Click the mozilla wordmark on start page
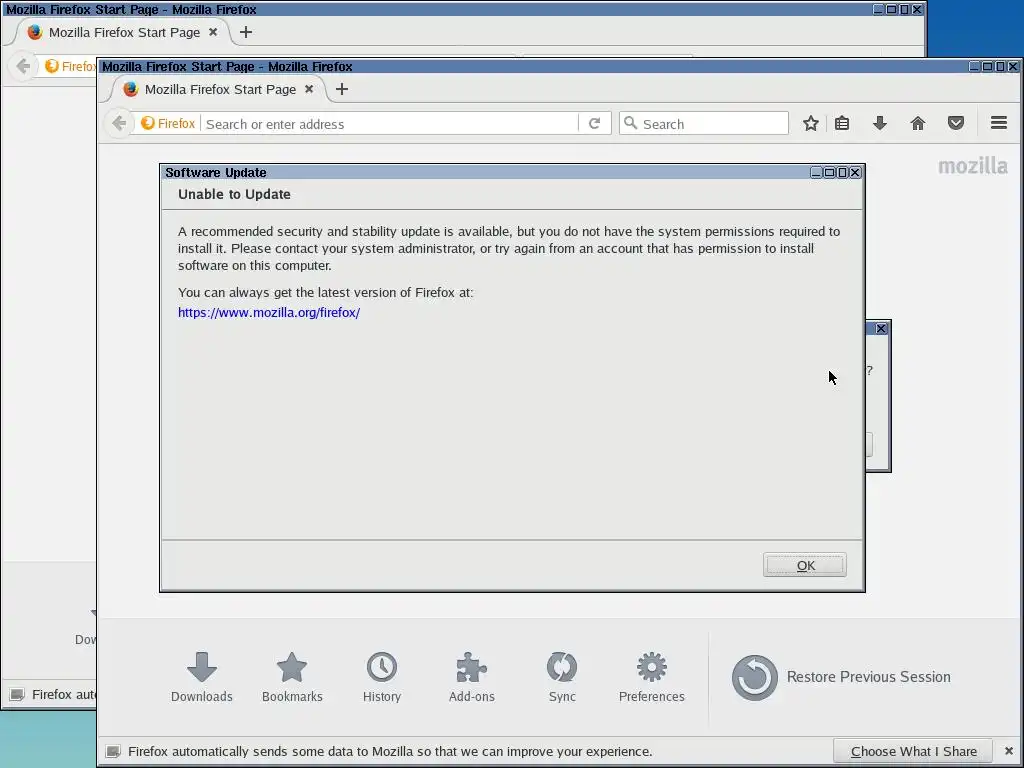The height and width of the screenshot is (768, 1024). pos(972,166)
